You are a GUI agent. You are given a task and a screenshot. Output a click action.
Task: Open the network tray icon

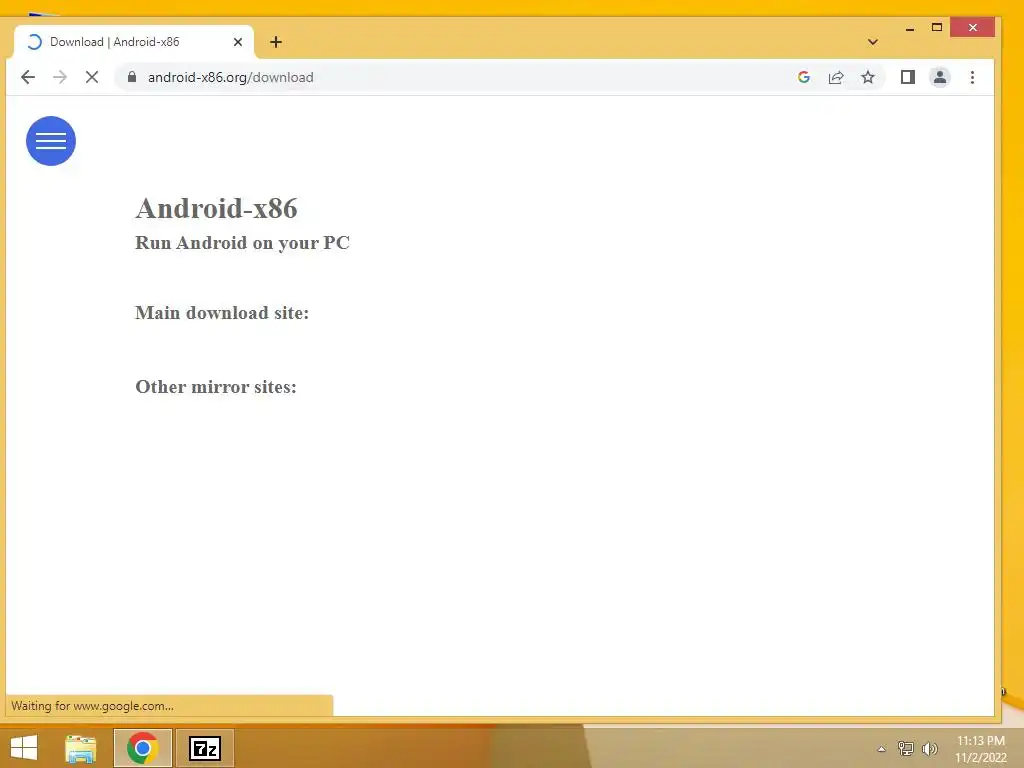[x=906, y=748]
